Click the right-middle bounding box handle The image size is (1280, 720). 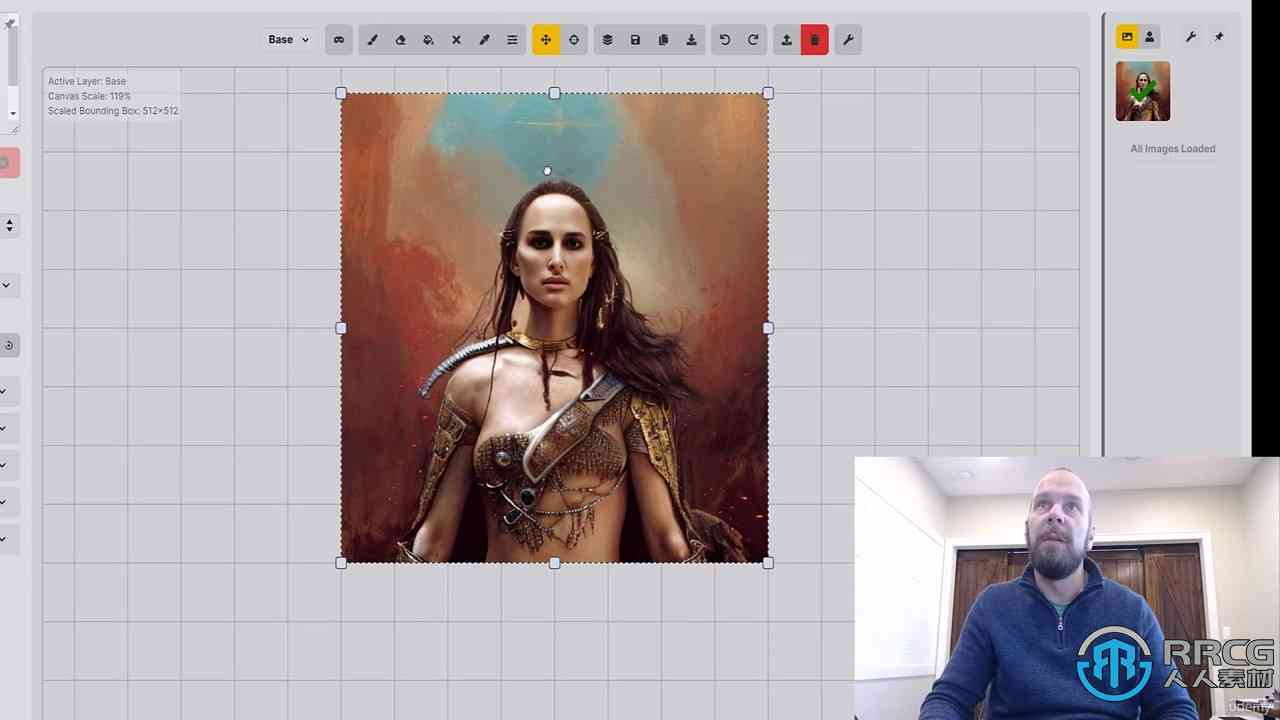point(768,328)
